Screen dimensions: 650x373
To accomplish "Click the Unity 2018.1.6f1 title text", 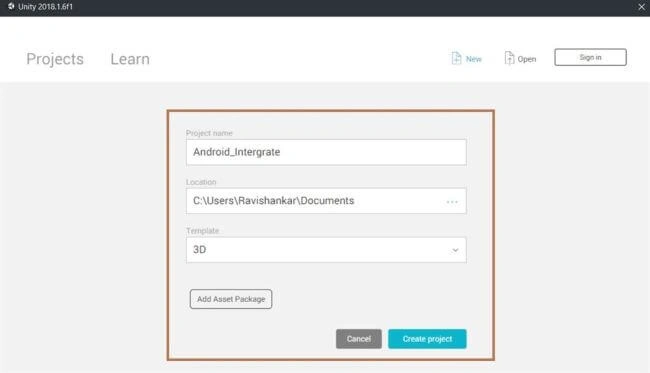I will pos(45,7).
